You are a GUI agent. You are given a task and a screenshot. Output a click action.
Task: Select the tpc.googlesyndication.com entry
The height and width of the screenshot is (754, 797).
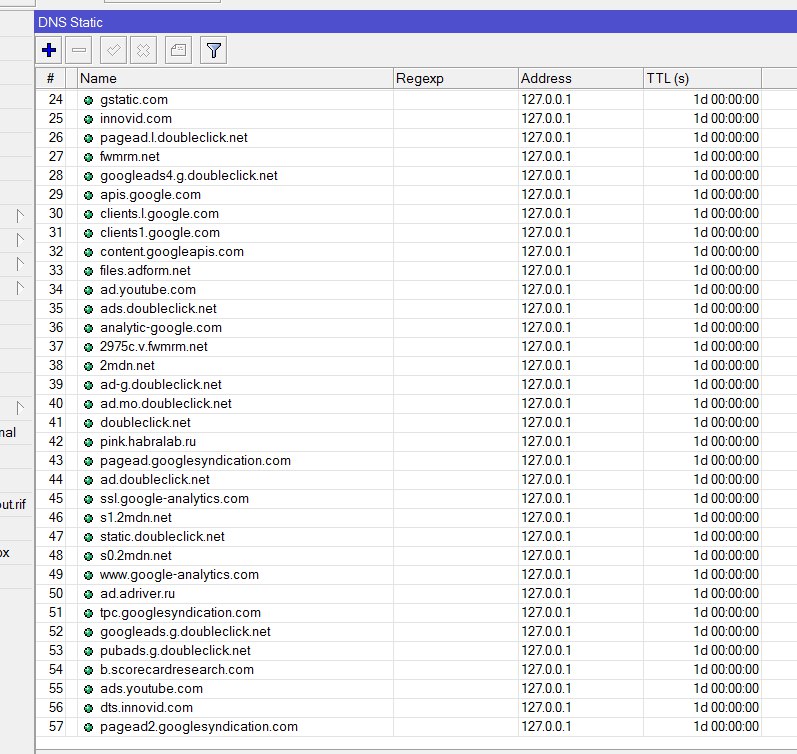[180, 613]
